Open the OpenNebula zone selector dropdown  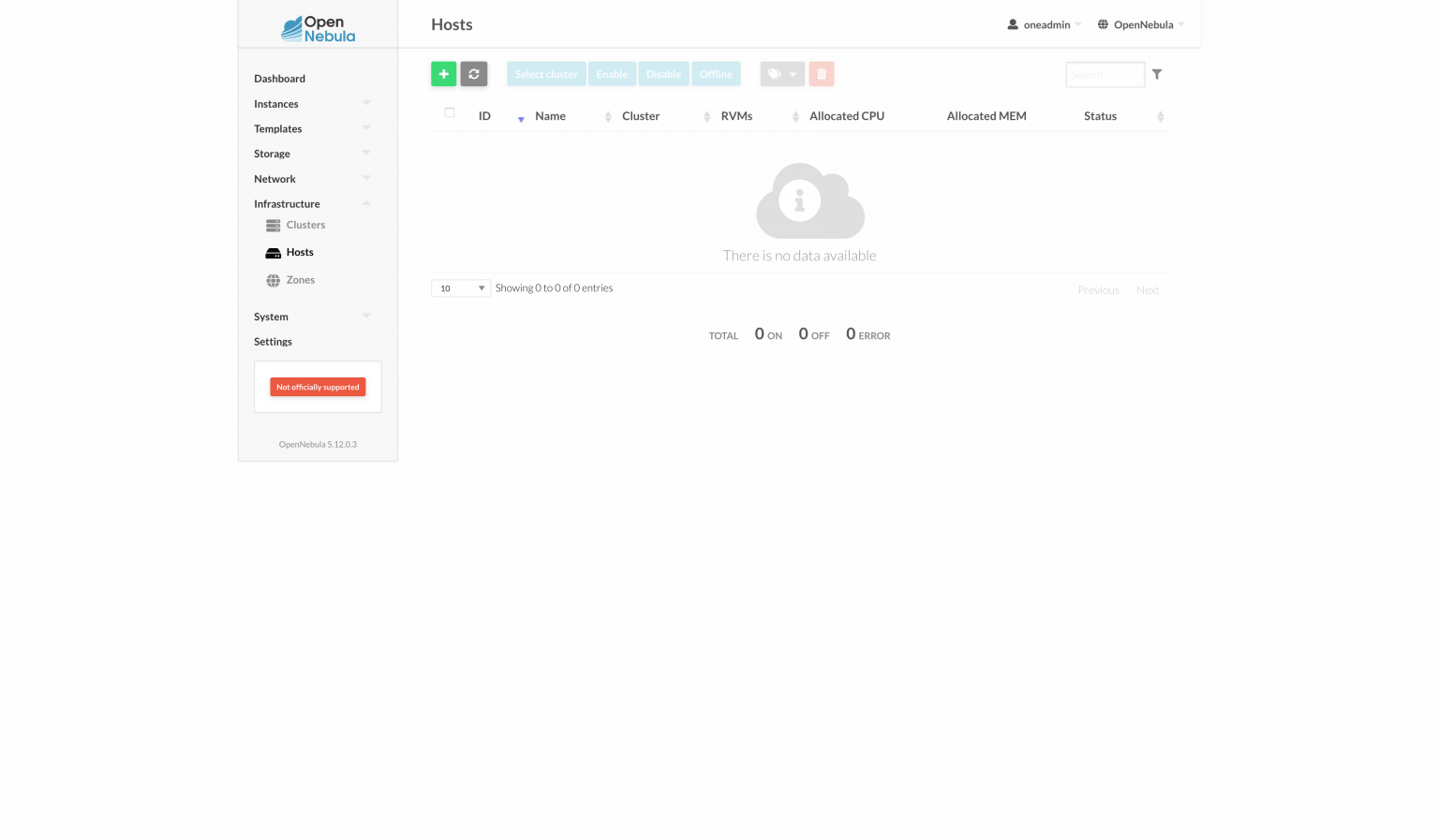[1140, 24]
